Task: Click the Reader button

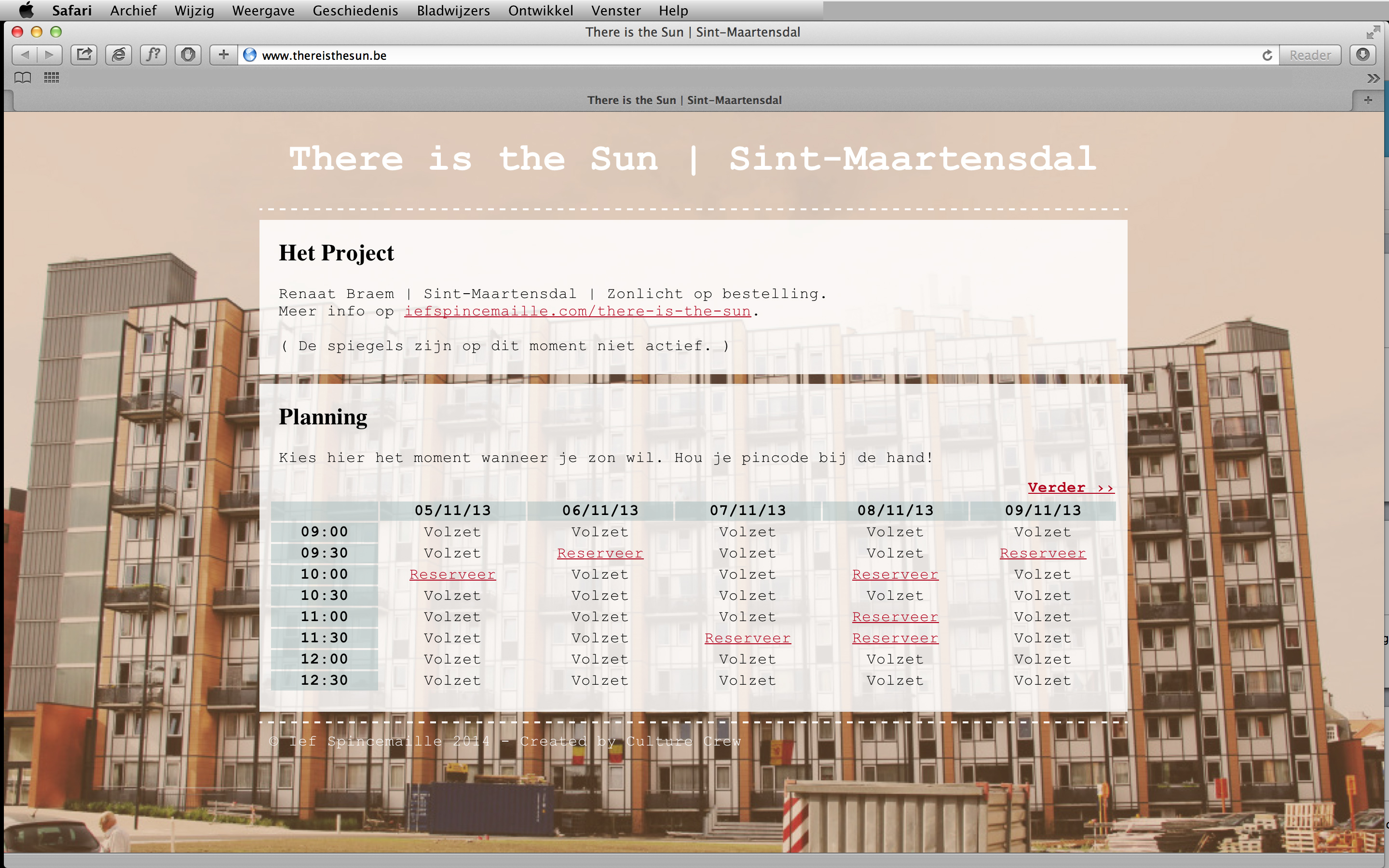Action: (x=1310, y=55)
